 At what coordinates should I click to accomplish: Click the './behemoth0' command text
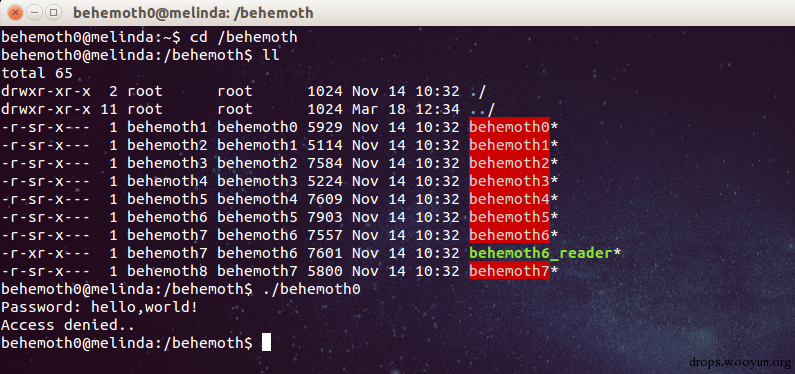[x=312, y=289]
